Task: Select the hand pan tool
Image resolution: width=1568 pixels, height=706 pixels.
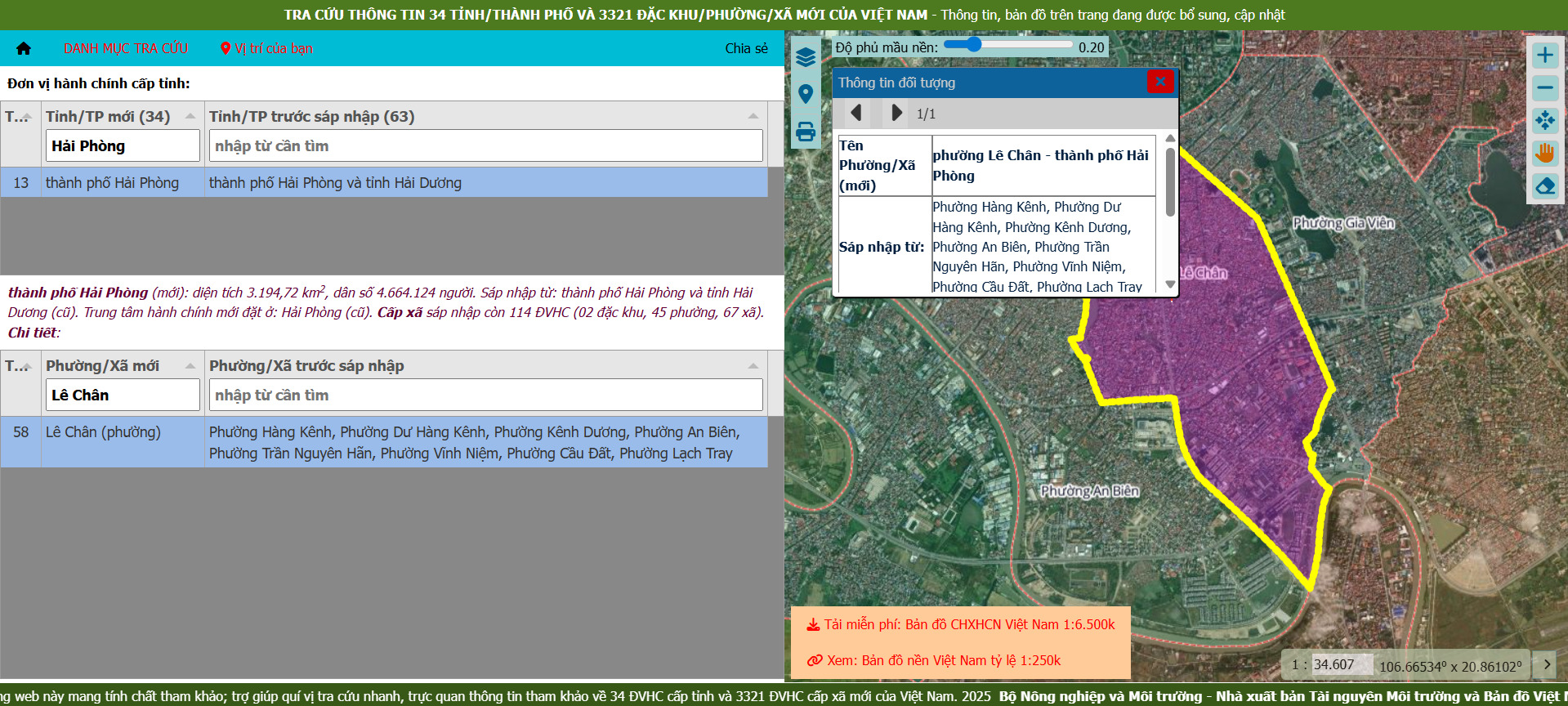Action: coord(1544,154)
